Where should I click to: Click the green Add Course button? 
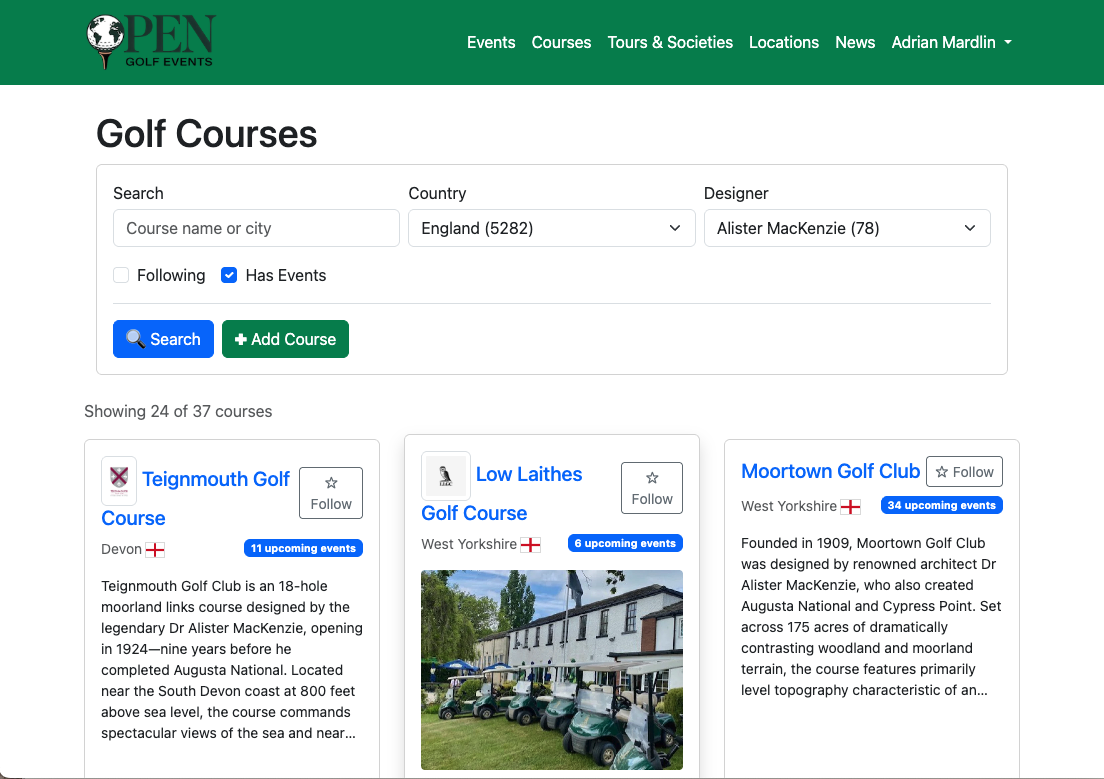(x=285, y=339)
